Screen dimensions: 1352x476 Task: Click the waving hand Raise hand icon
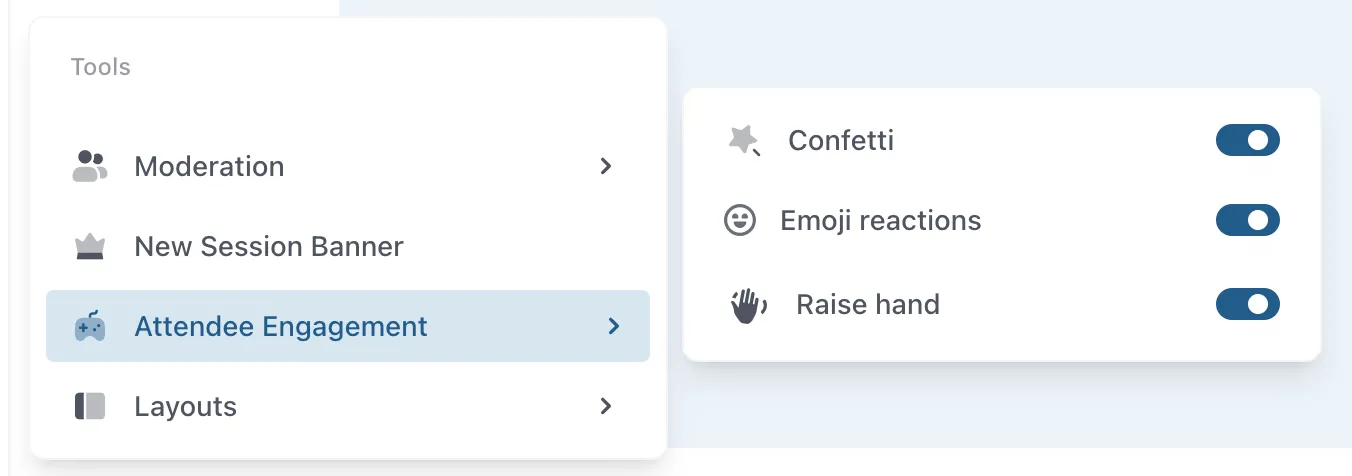coord(748,304)
